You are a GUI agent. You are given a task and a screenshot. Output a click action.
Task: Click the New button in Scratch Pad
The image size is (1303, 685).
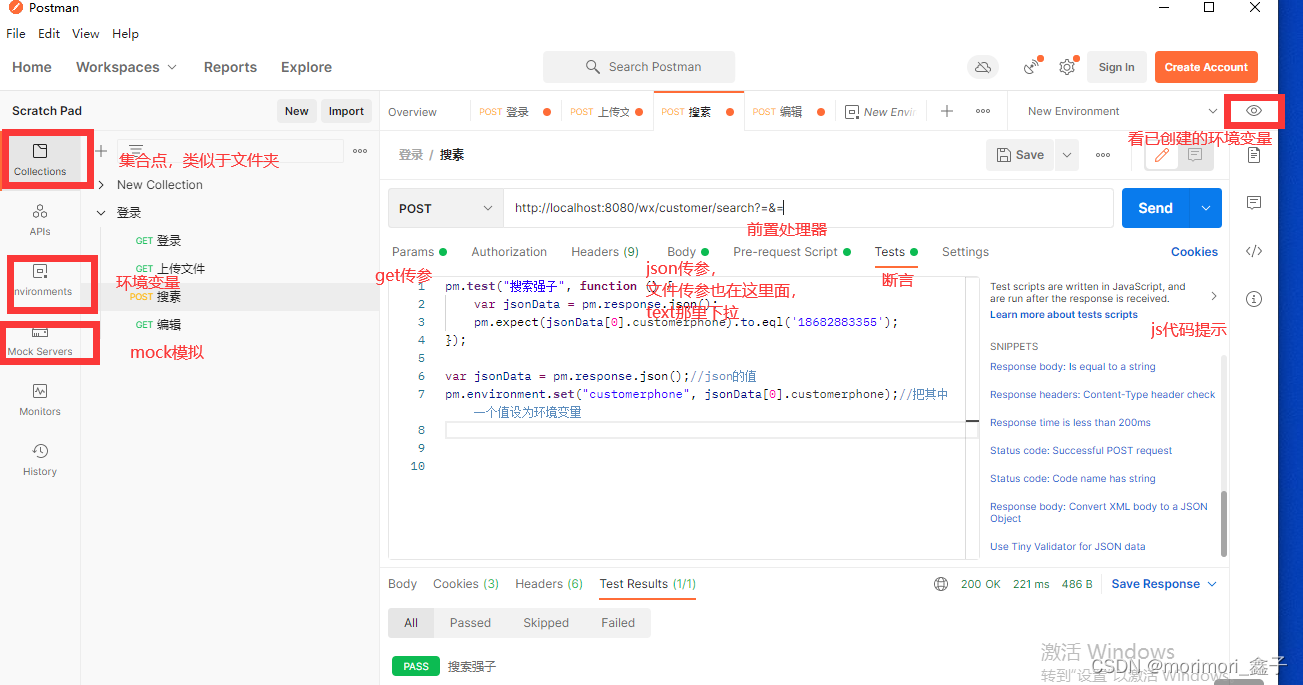(x=297, y=111)
